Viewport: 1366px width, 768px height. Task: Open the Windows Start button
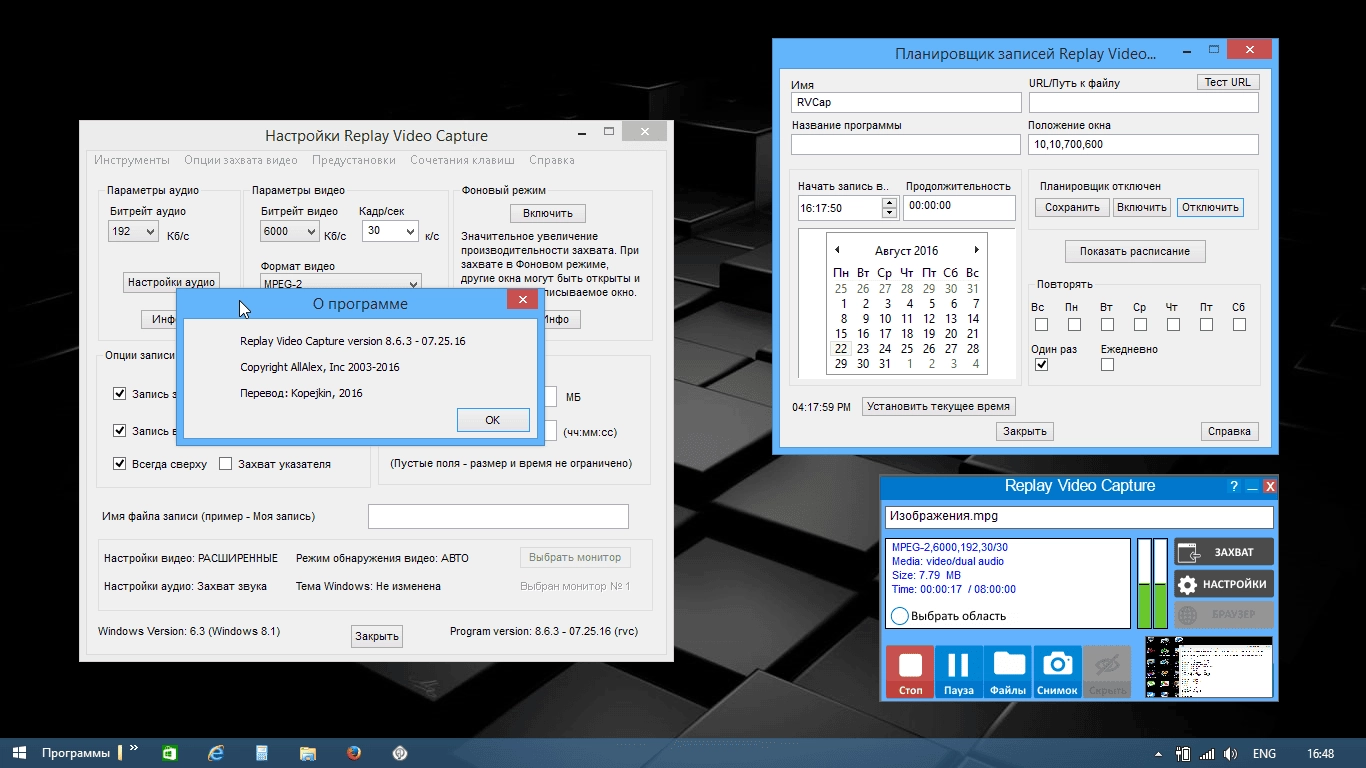18,753
